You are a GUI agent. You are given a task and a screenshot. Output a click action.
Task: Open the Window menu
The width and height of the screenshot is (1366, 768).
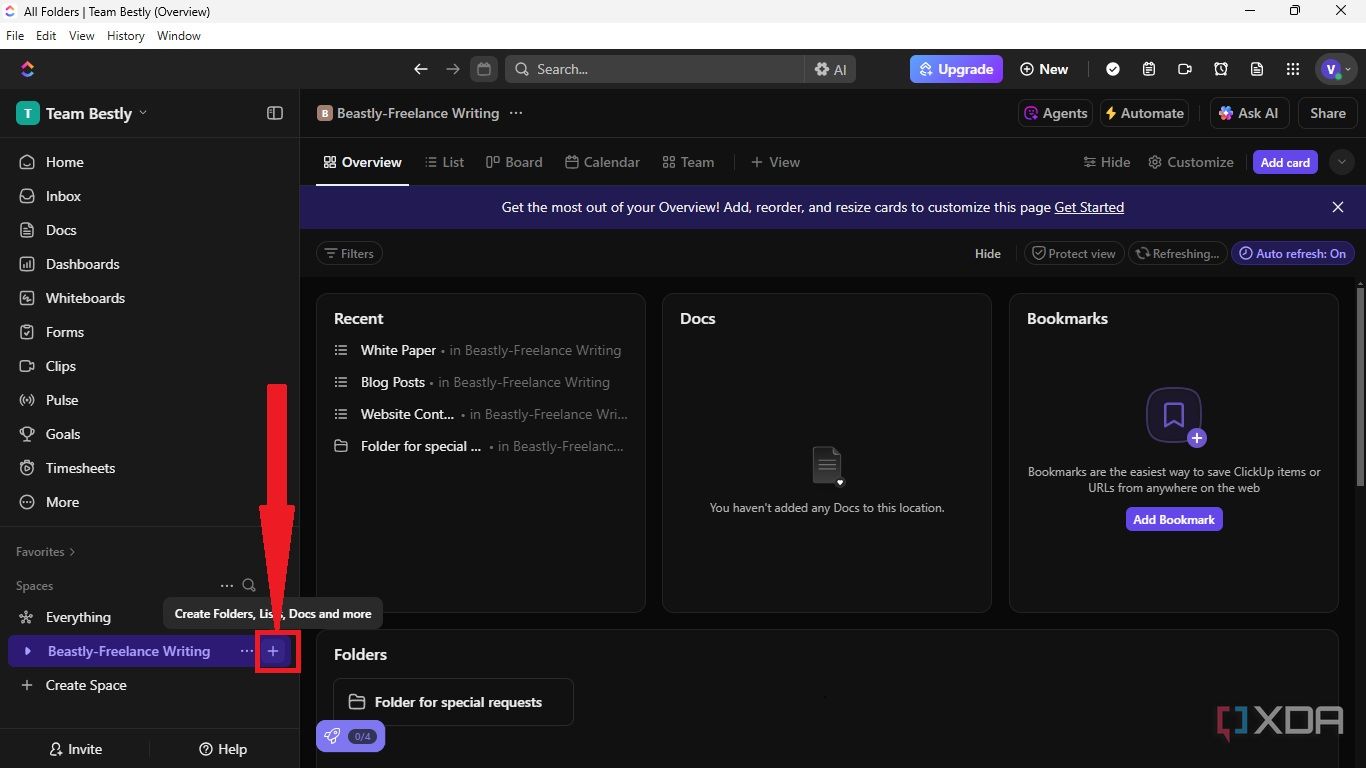(x=179, y=35)
